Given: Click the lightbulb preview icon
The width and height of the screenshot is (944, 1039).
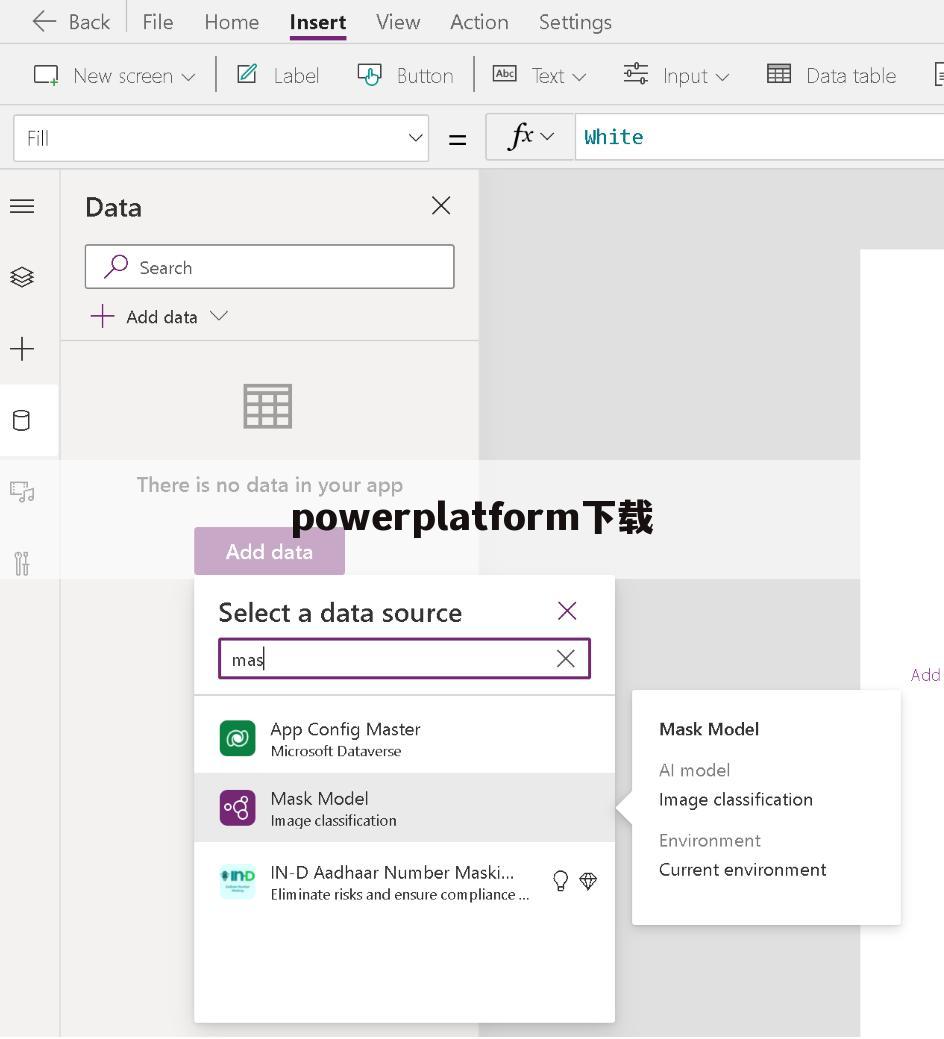Looking at the screenshot, I should (560, 881).
